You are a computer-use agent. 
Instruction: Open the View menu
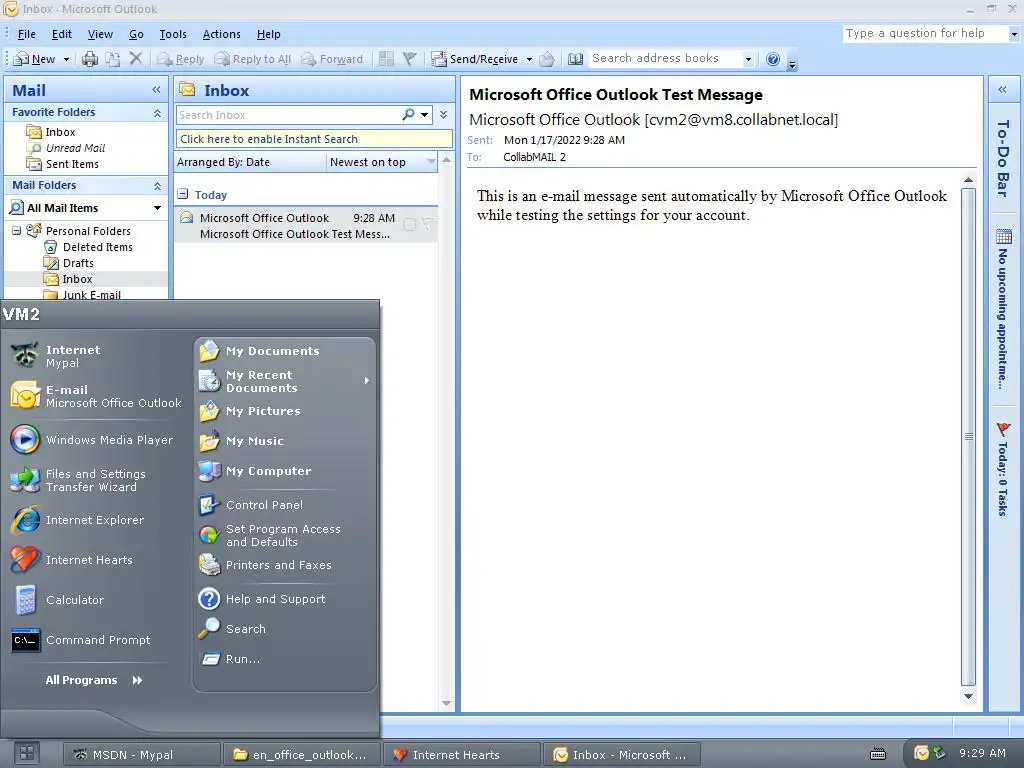point(100,34)
